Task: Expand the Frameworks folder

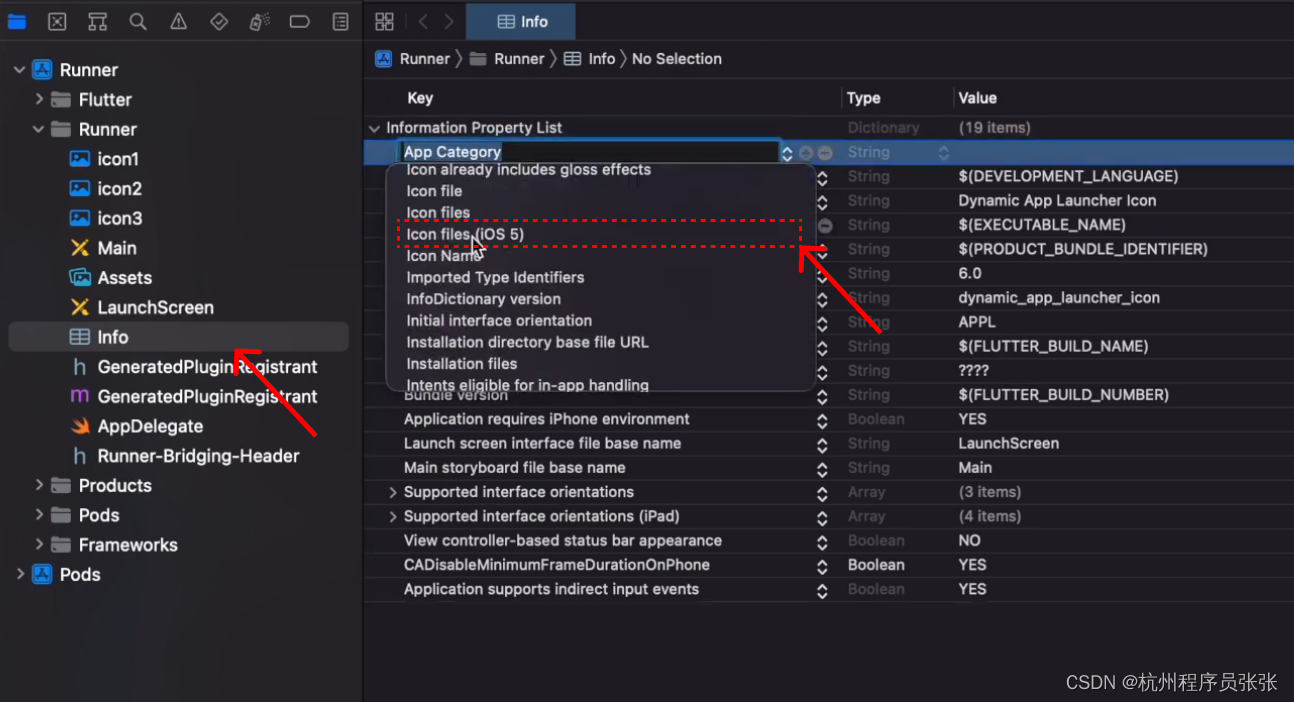Action: 39,545
